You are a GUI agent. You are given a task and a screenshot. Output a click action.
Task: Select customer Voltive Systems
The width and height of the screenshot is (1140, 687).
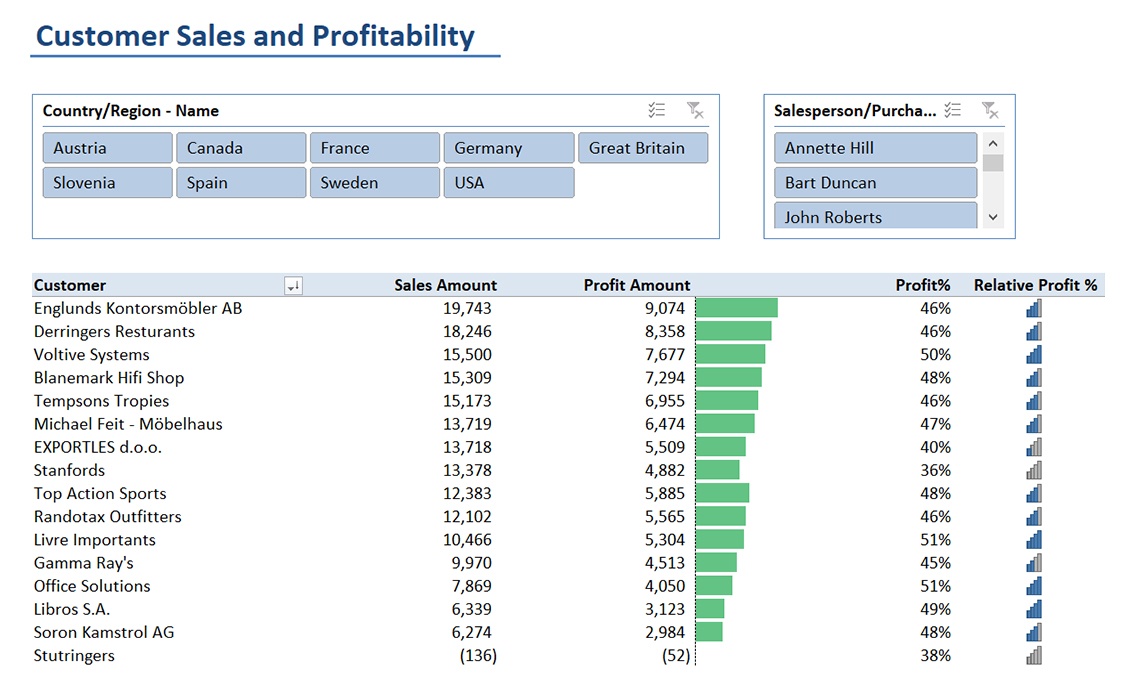pyautogui.click(x=92, y=355)
